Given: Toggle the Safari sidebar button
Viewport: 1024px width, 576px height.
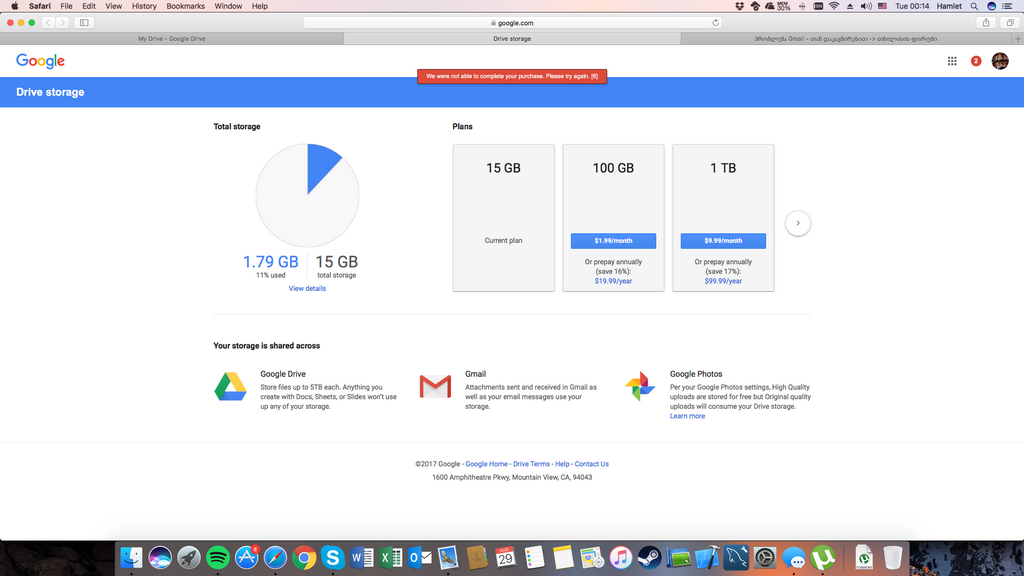Looking at the screenshot, I should [x=84, y=23].
